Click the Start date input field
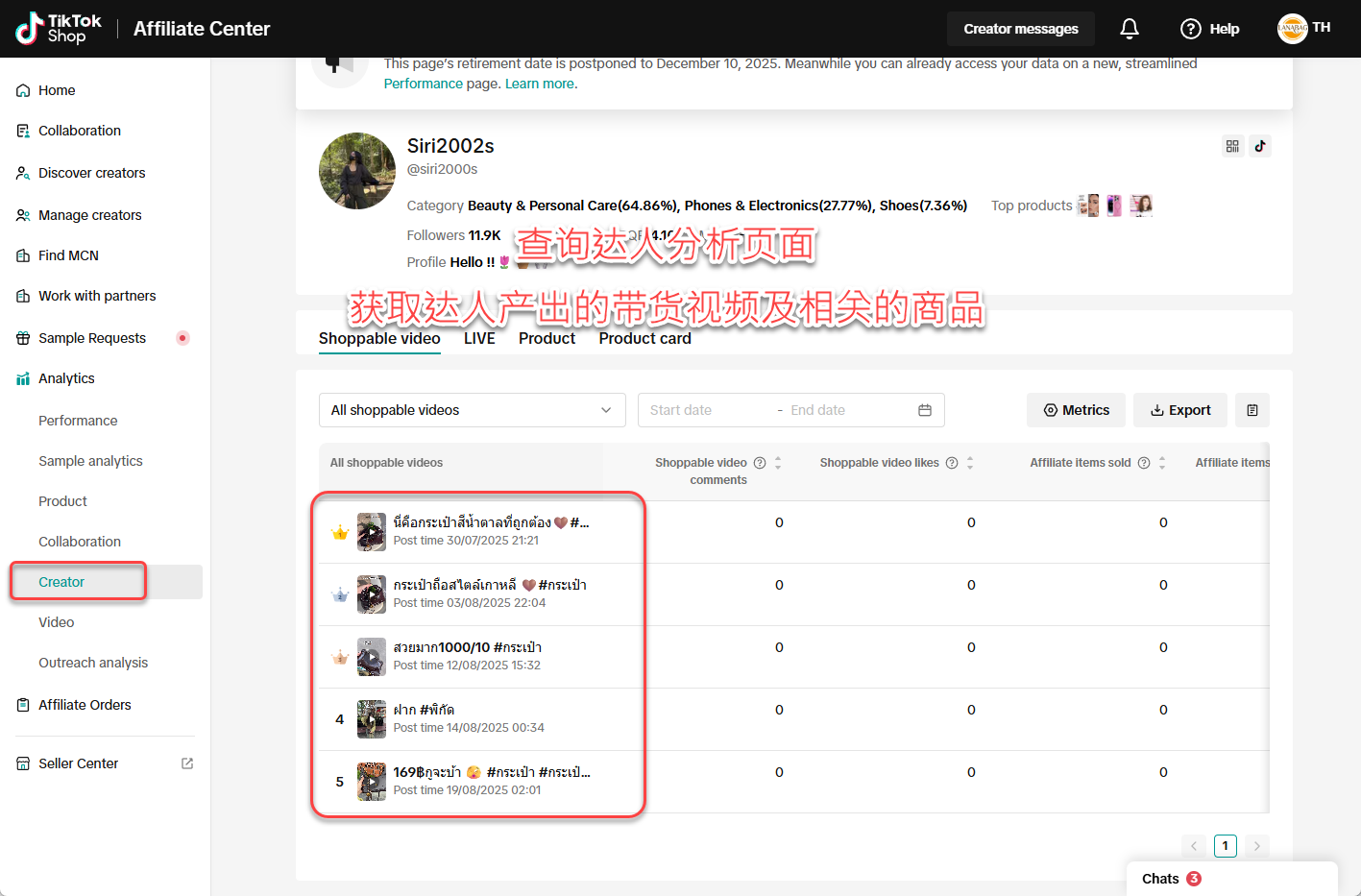 point(706,410)
